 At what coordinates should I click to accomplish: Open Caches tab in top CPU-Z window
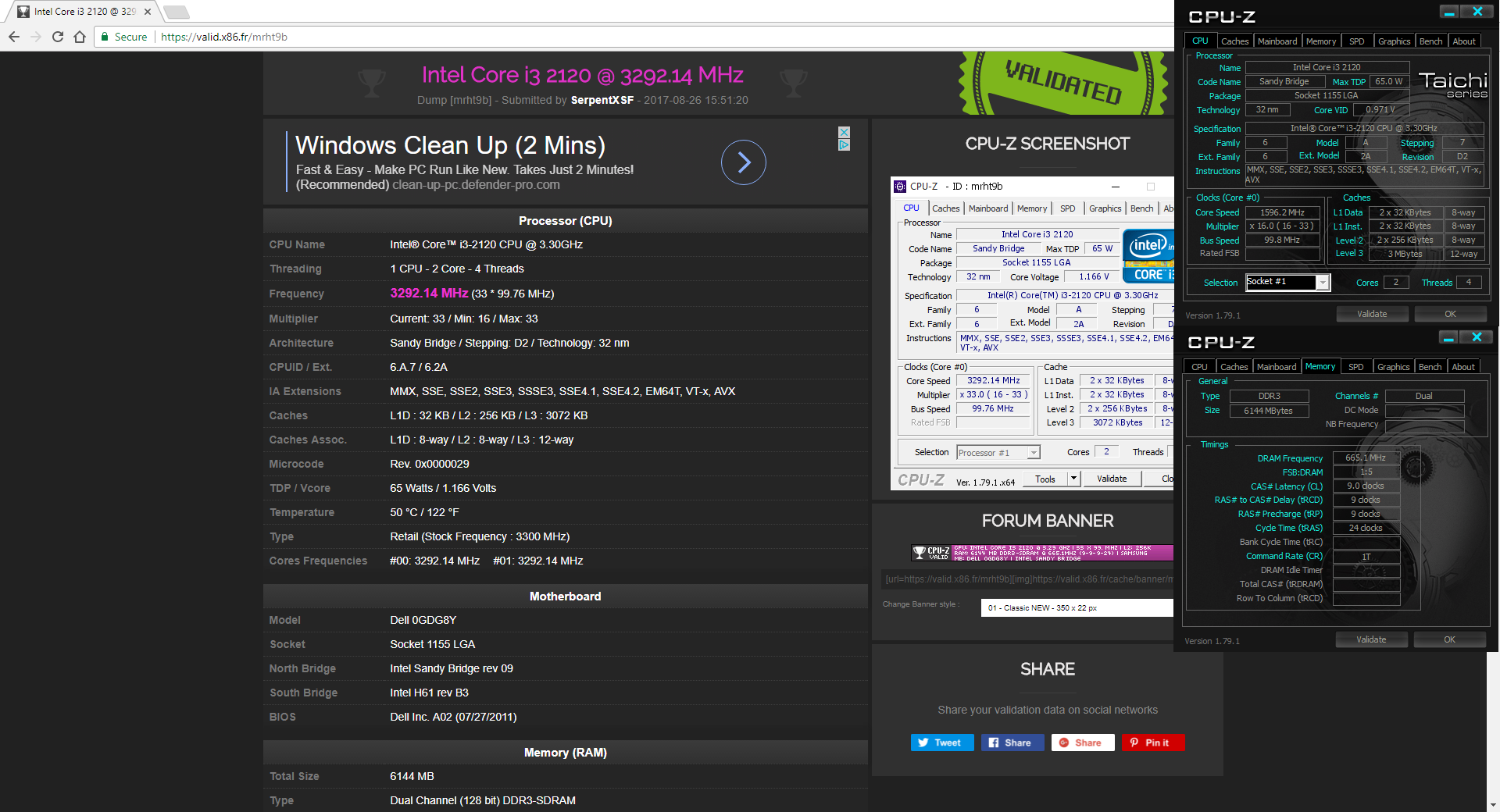pos(1234,41)
